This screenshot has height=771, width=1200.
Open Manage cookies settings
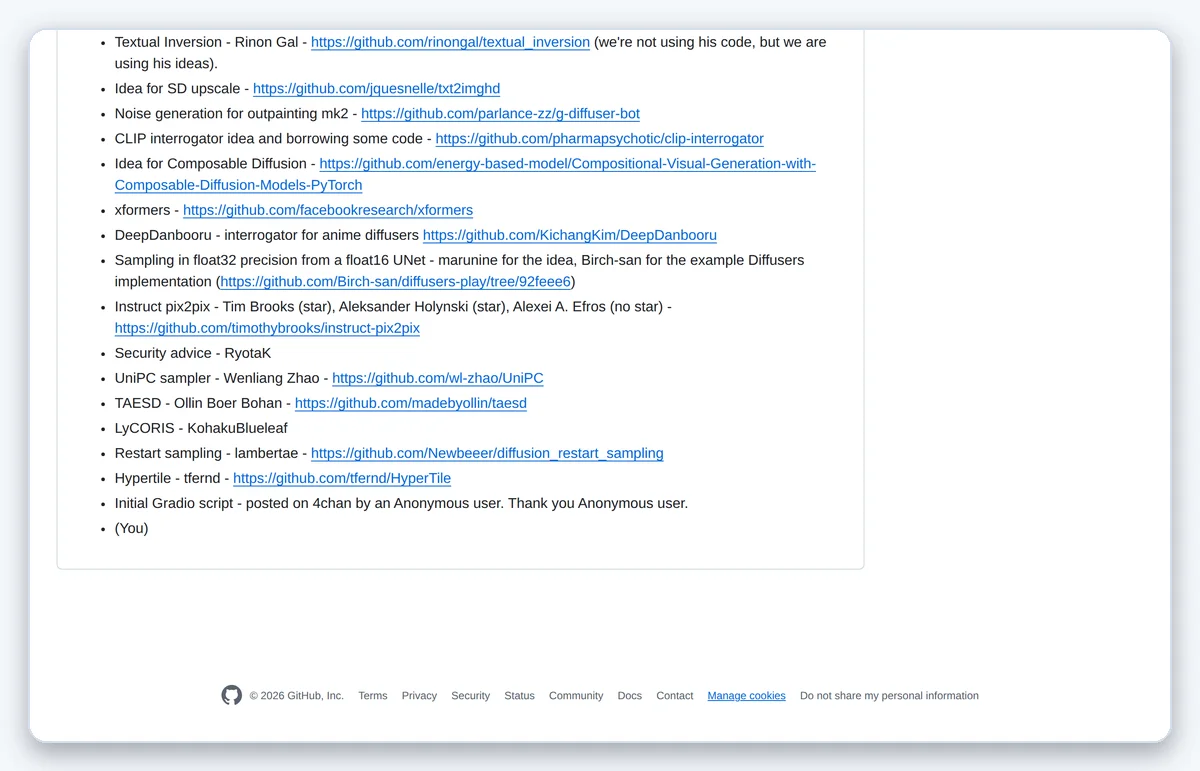point(747,696)
